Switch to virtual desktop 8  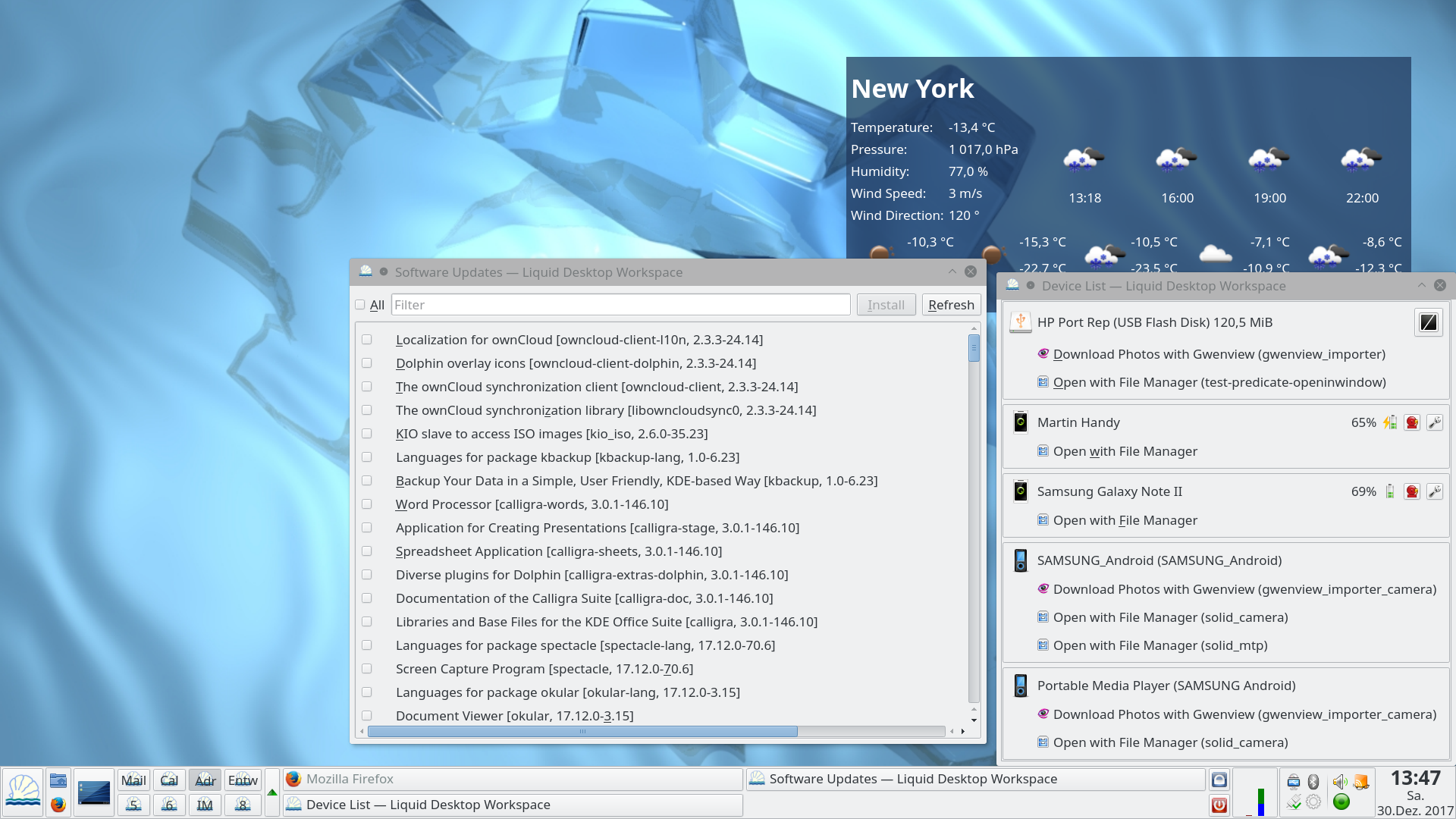[x=243, y=805]
